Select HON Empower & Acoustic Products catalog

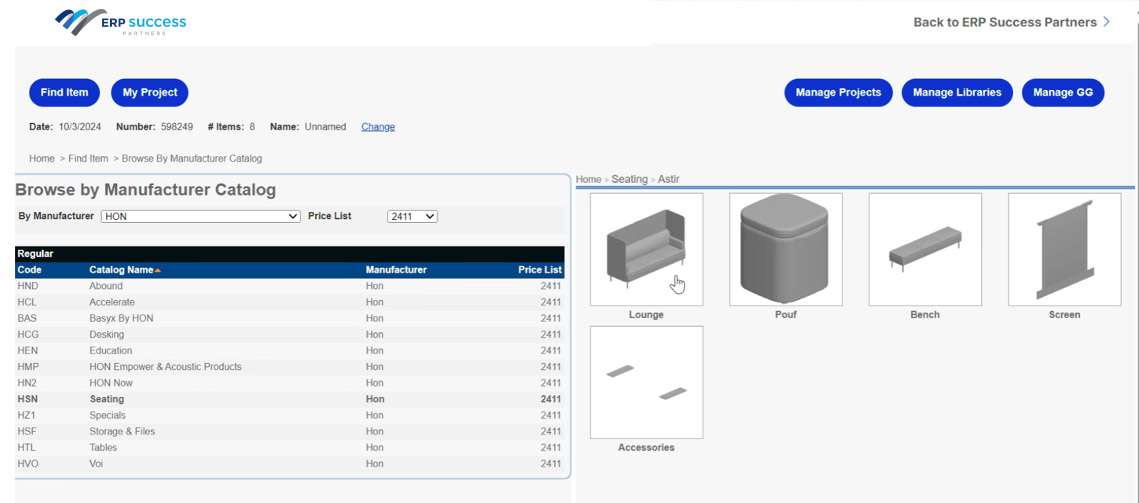(x=289, y=366)
